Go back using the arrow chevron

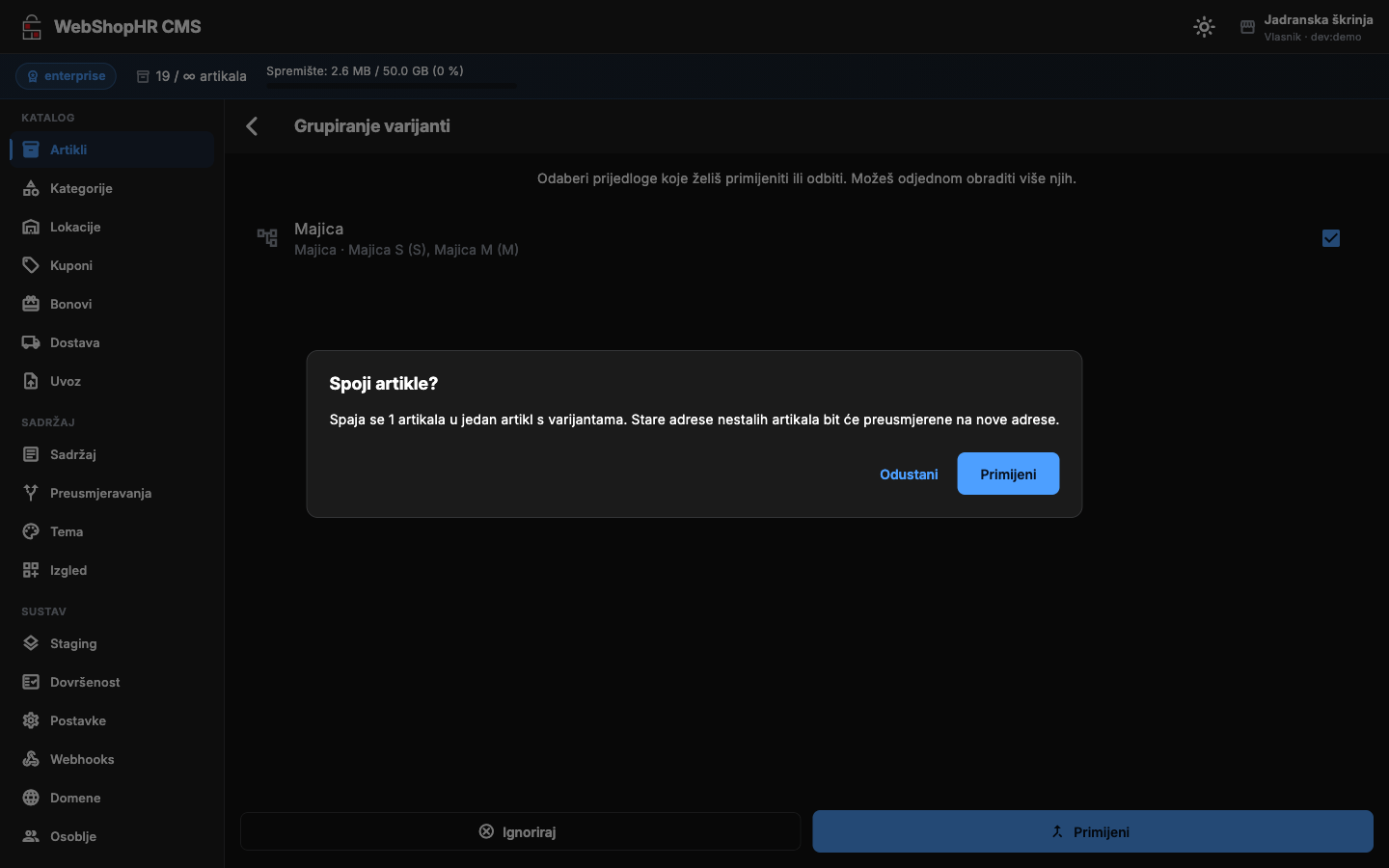coord(252,126)
